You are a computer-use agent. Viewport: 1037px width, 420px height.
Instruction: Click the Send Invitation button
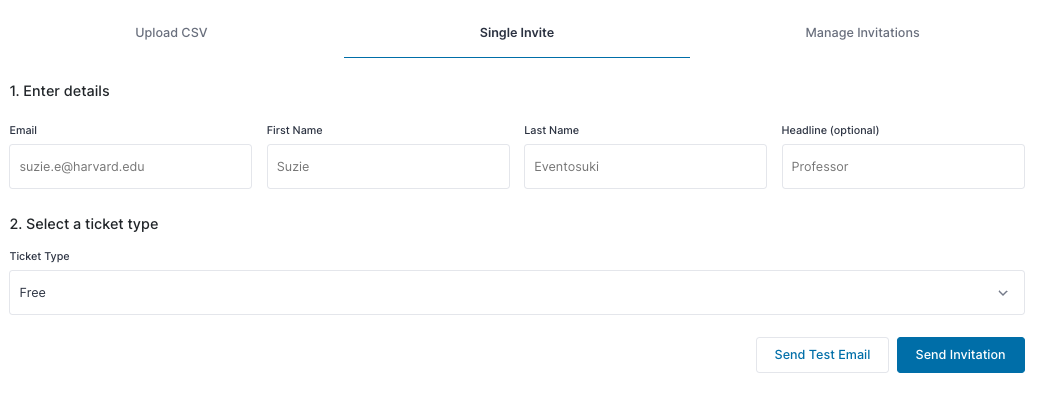[x=960, y=355]
